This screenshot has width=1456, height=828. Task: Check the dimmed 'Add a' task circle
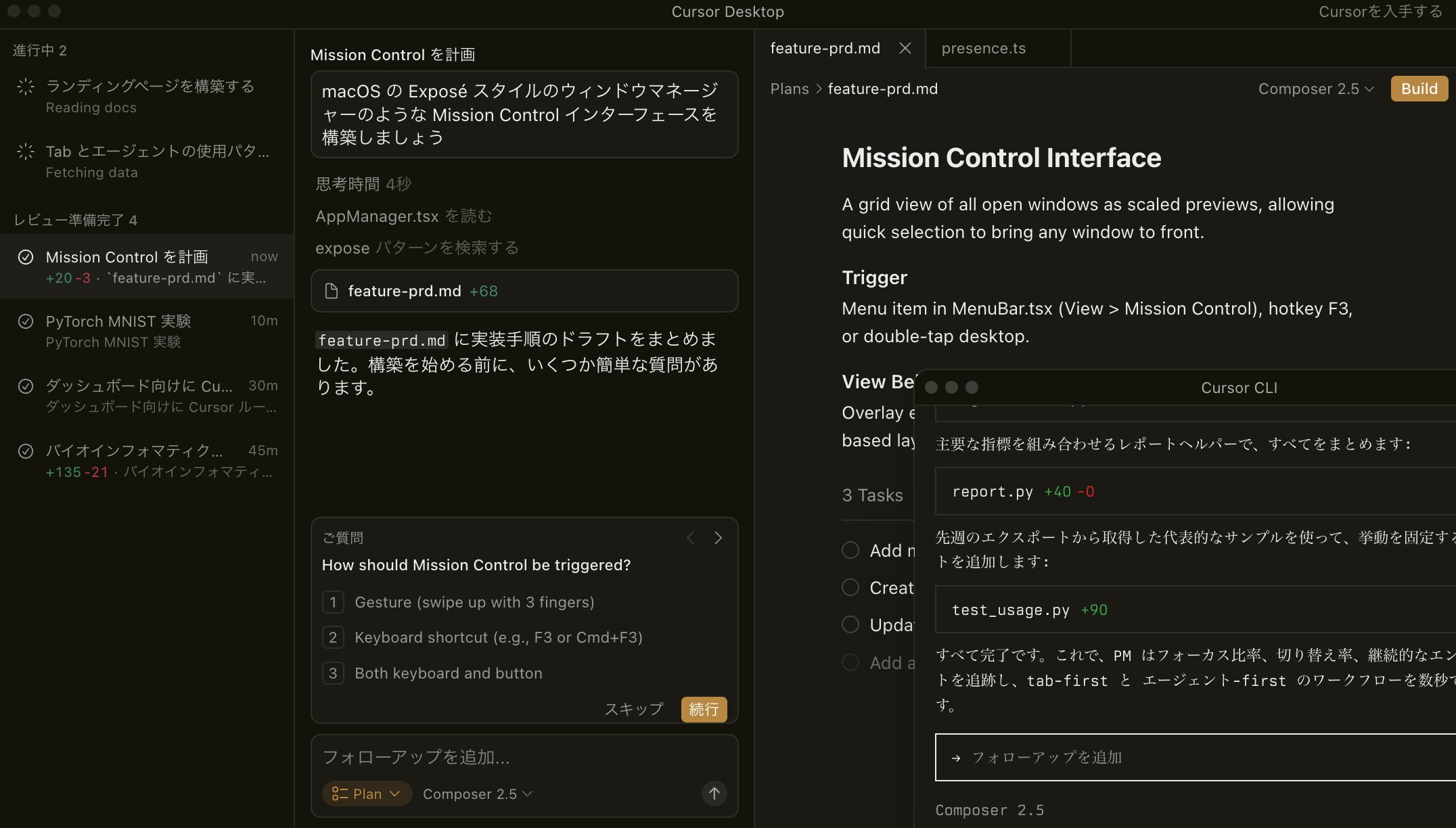[x=850, y=662]
